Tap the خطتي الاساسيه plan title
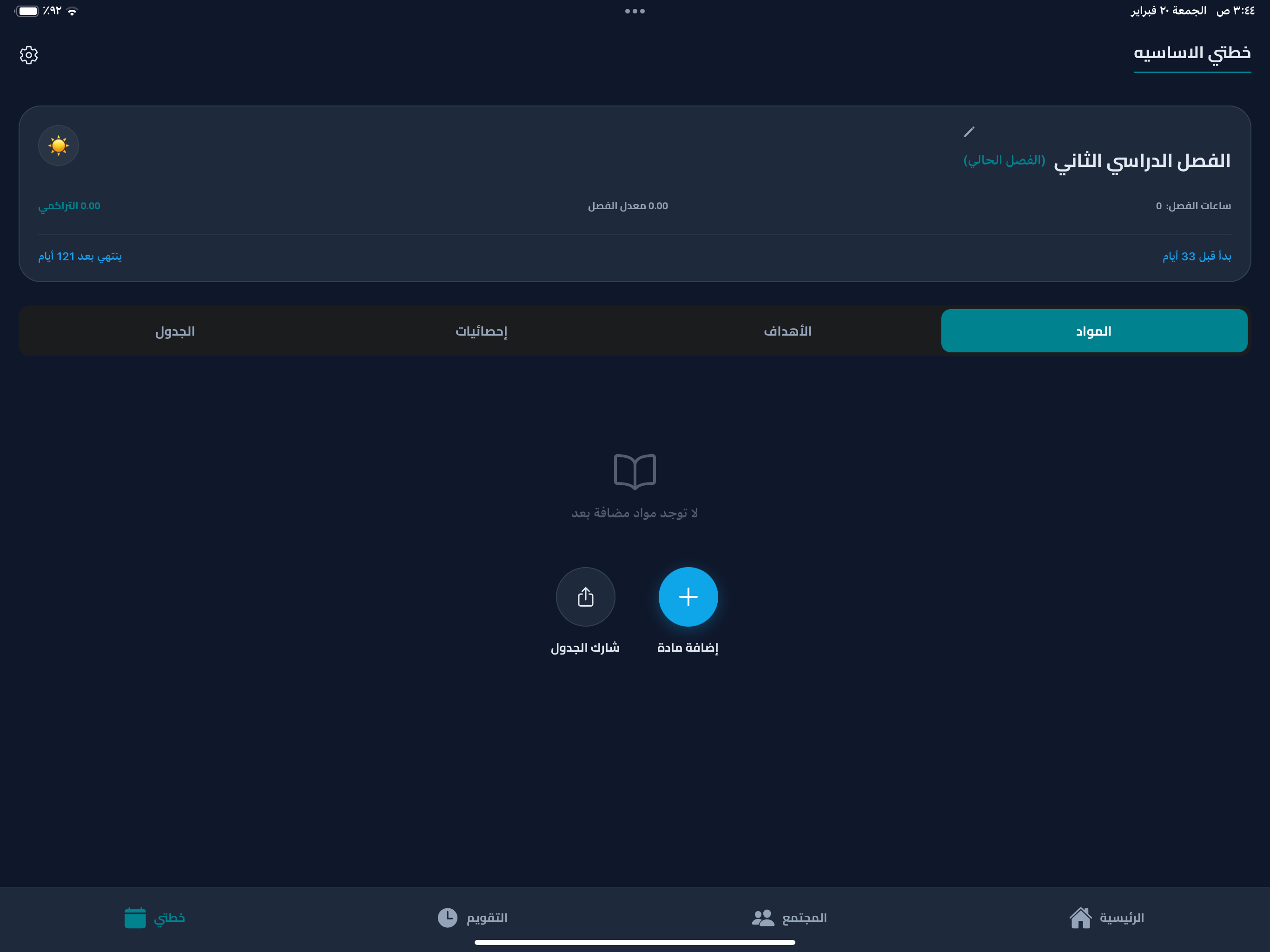Image resolution: width=1270 pixels, height=952 pixels. click(1192, 53)
